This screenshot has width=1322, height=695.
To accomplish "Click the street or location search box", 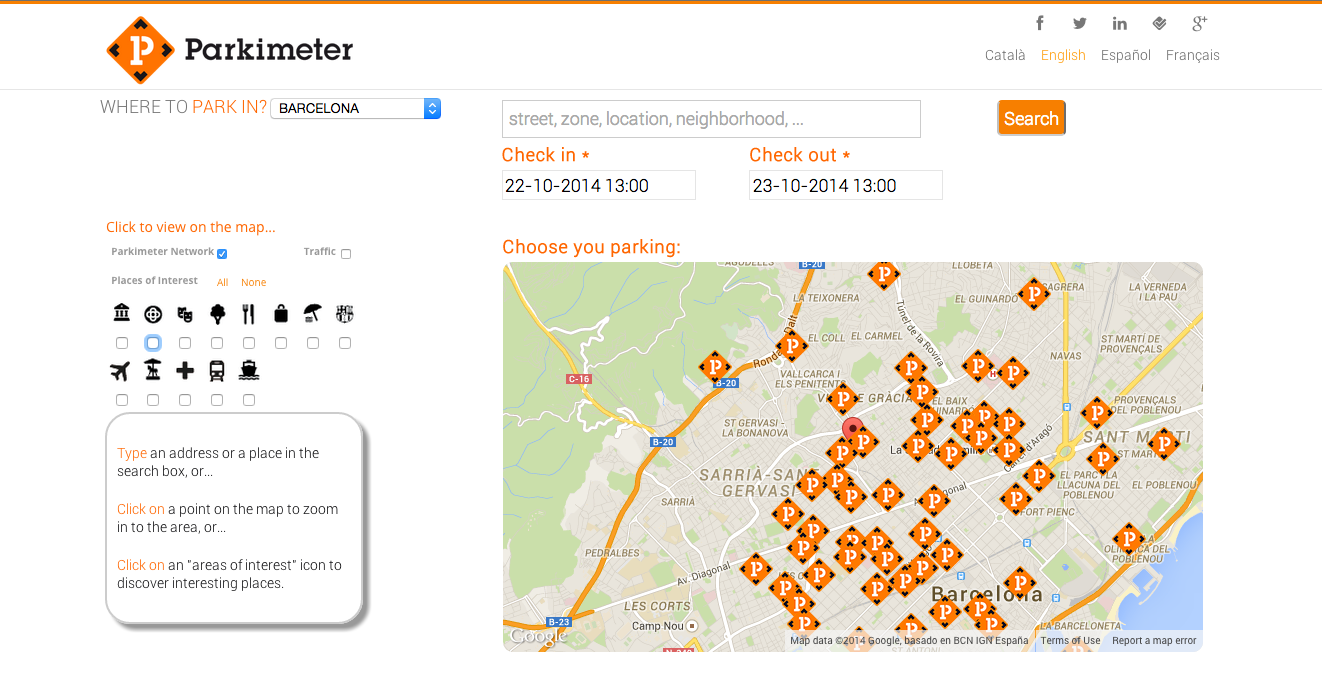I will coord(711,119).
